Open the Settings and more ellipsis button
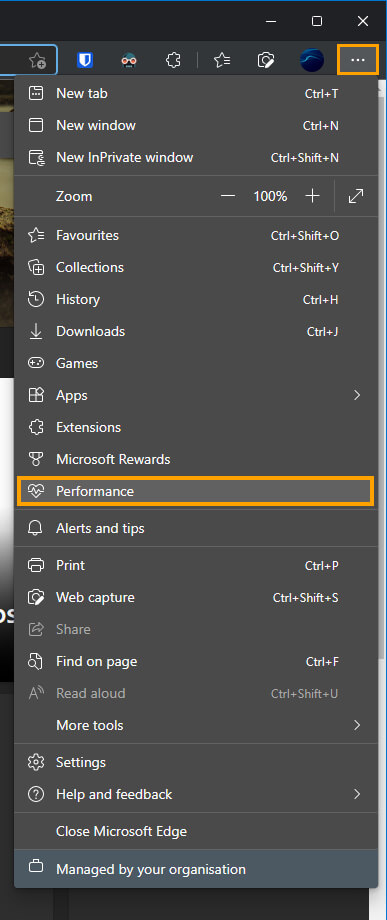Screen dimensions: 387x920 pyautogui.click(x=358, y=60)
